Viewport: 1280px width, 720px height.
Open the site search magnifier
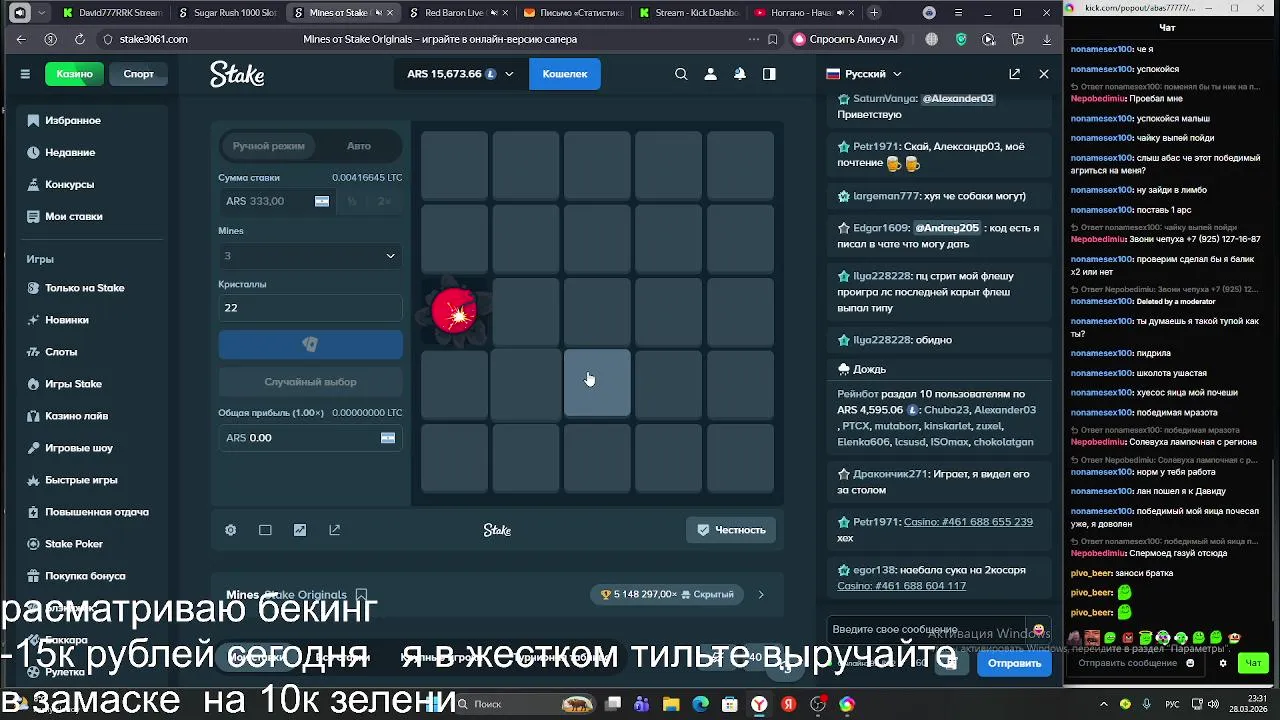point(681,74)
